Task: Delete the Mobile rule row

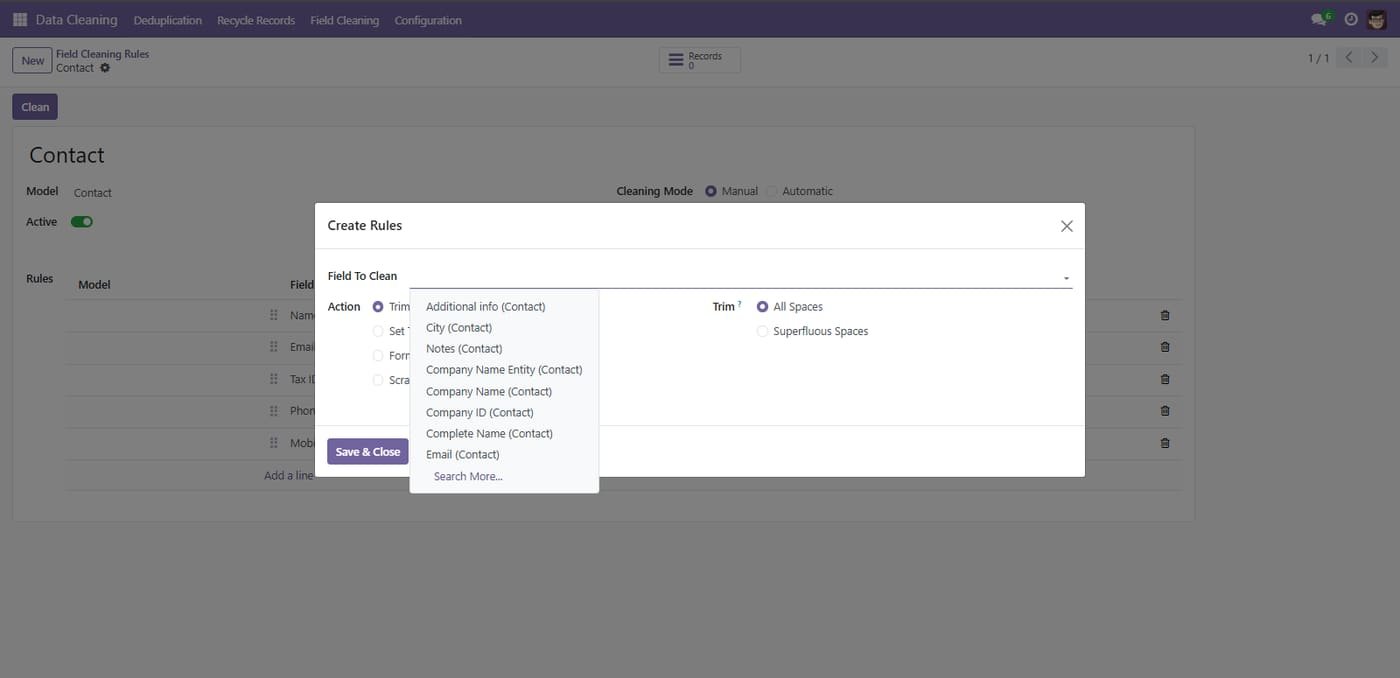Action: 1165,443
